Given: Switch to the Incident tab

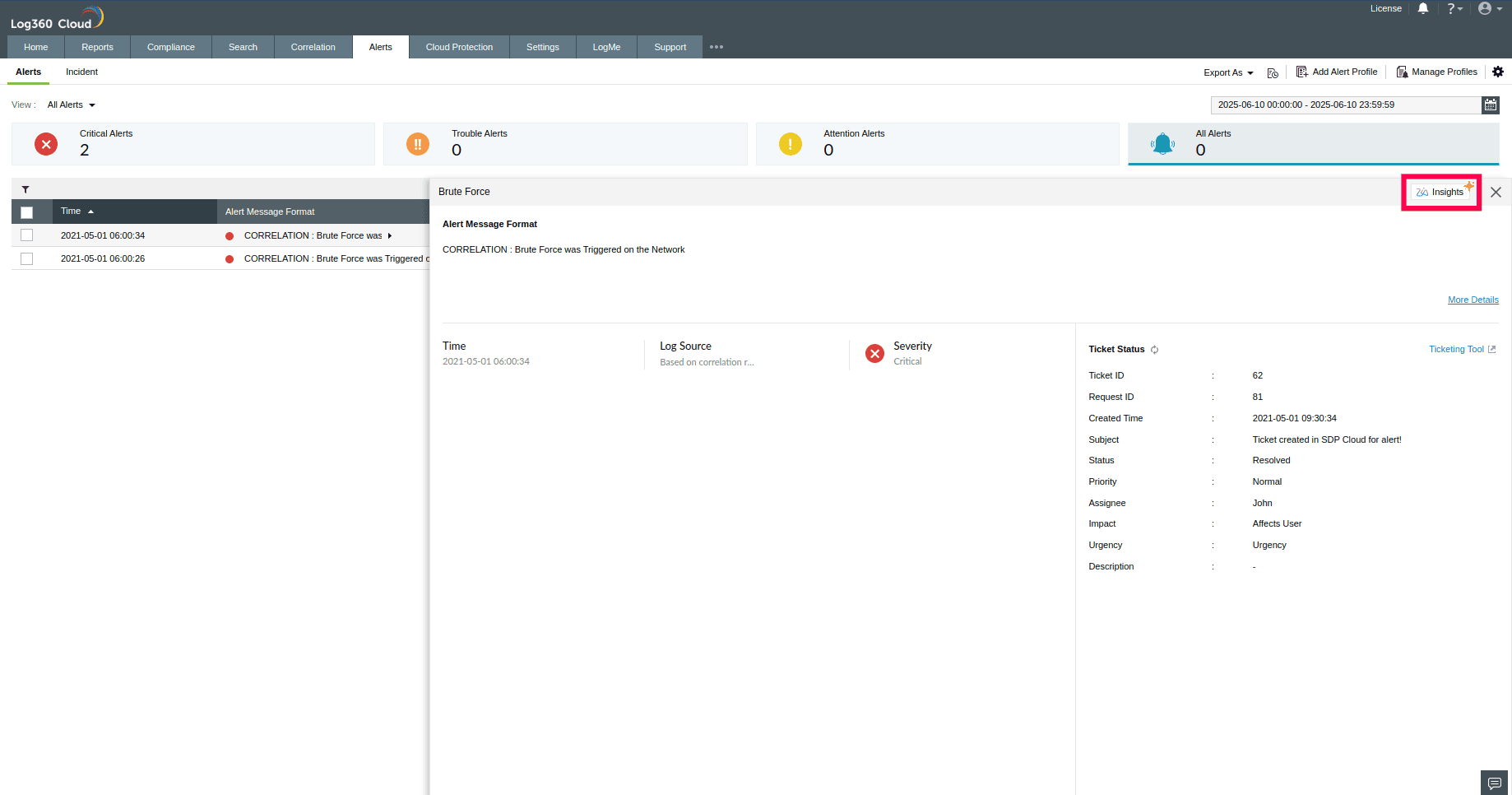Looking at the screenshot, I should [81, 72].
